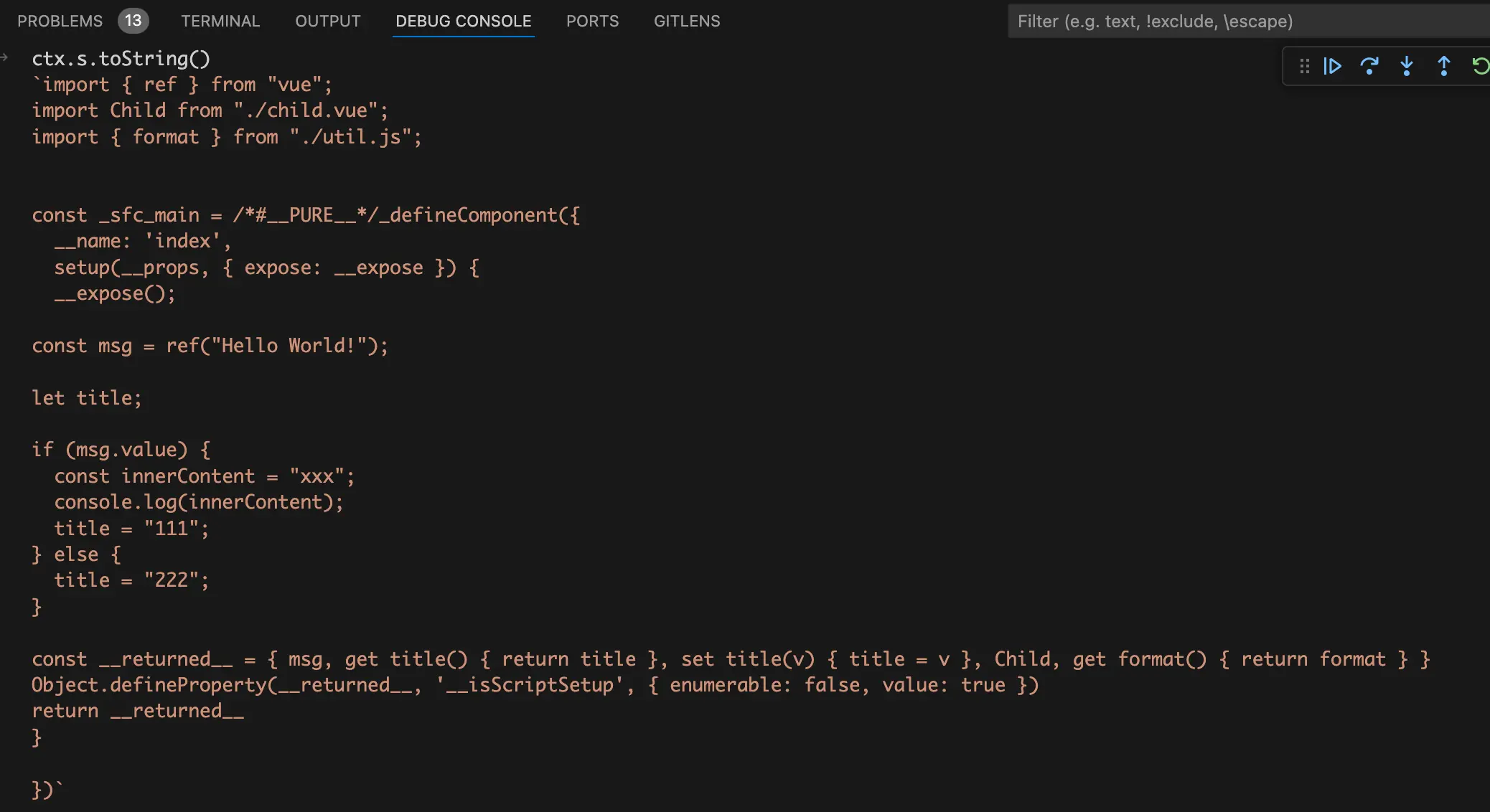This screenshot has width=1490, height=812.
Task: Show the OUTPUT tab
Action: point(327,21)
